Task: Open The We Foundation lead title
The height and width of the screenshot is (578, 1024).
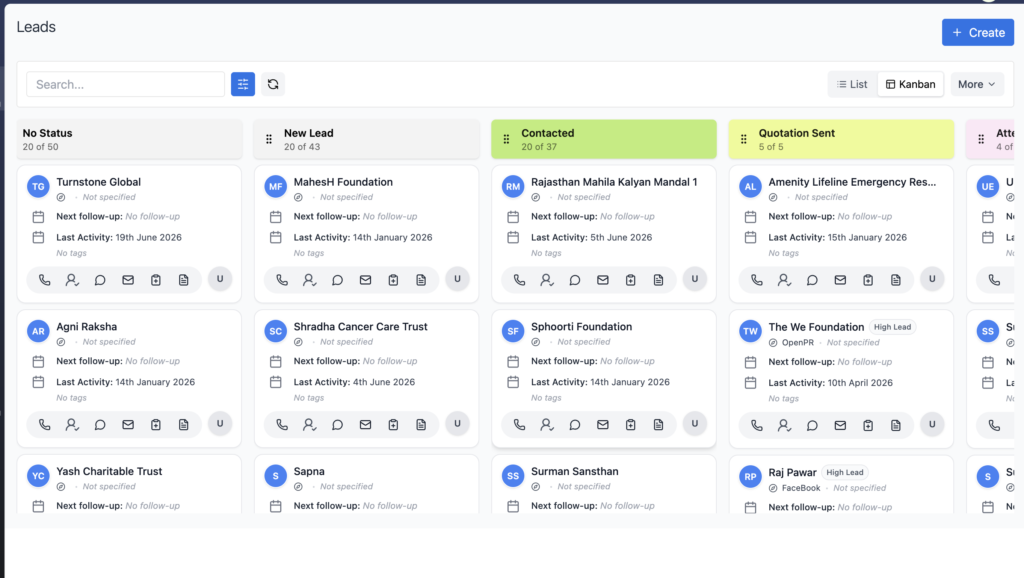Action: [816, 327]
